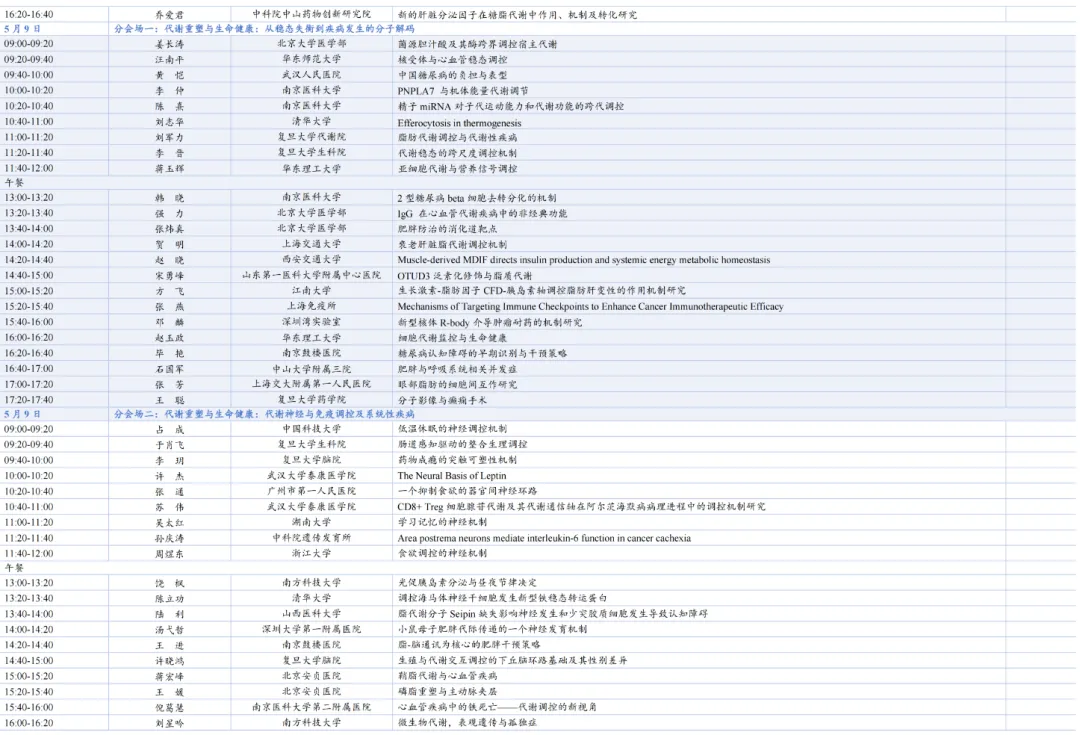Select the title "细胞代谢监控与生命健康"

click(x=452, y=338)
